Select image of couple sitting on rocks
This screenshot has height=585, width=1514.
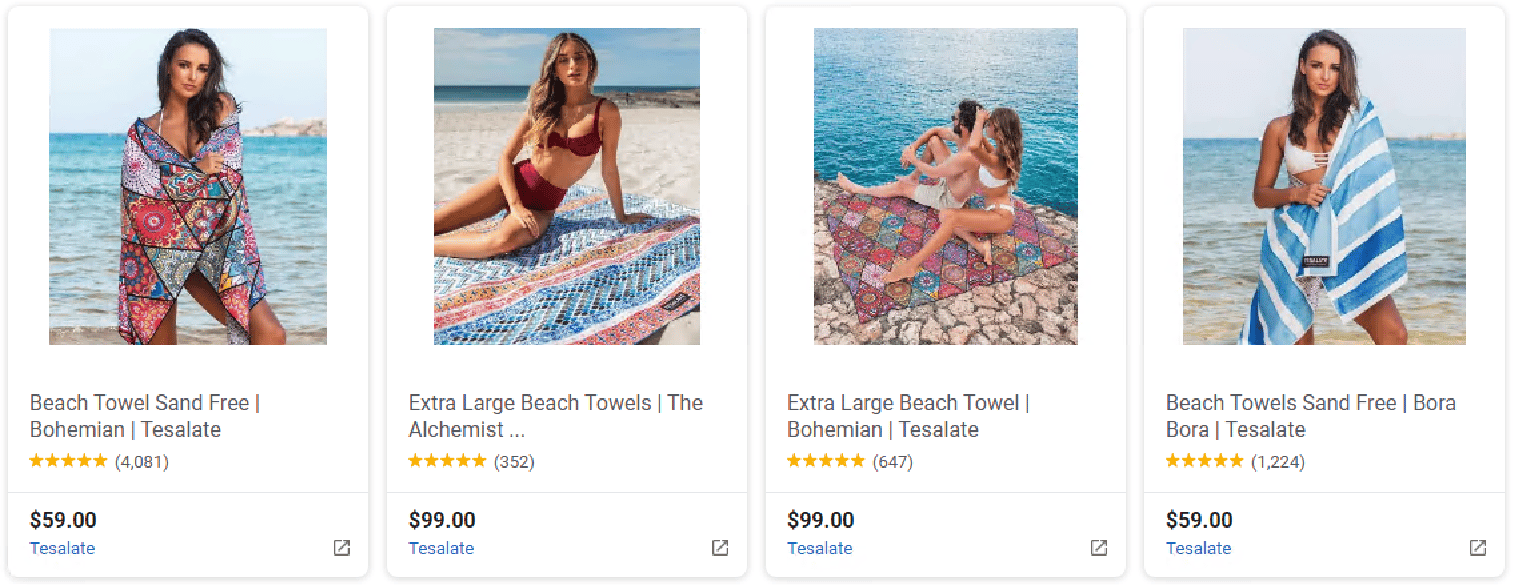[x=946, y=187]
